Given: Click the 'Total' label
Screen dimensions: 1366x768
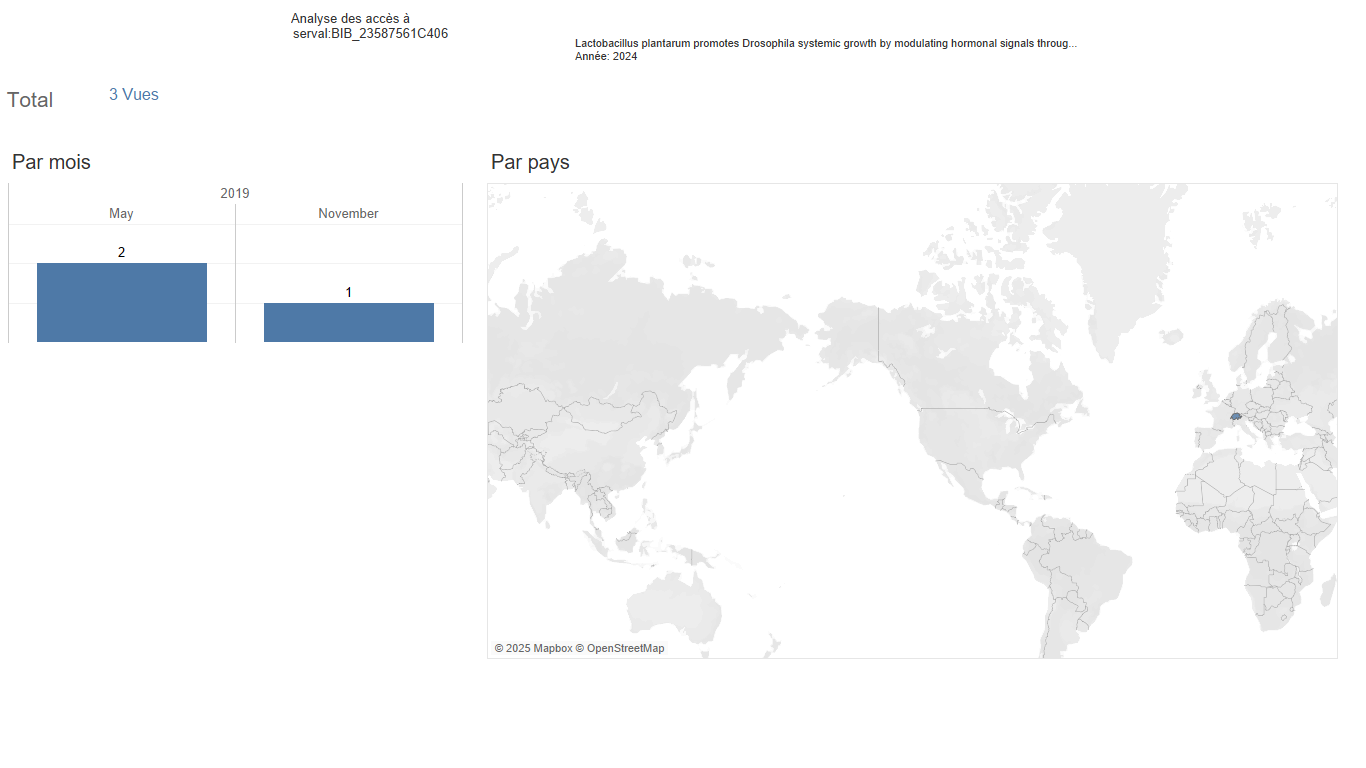Looking at the screenshot, I should coord(30,100).
